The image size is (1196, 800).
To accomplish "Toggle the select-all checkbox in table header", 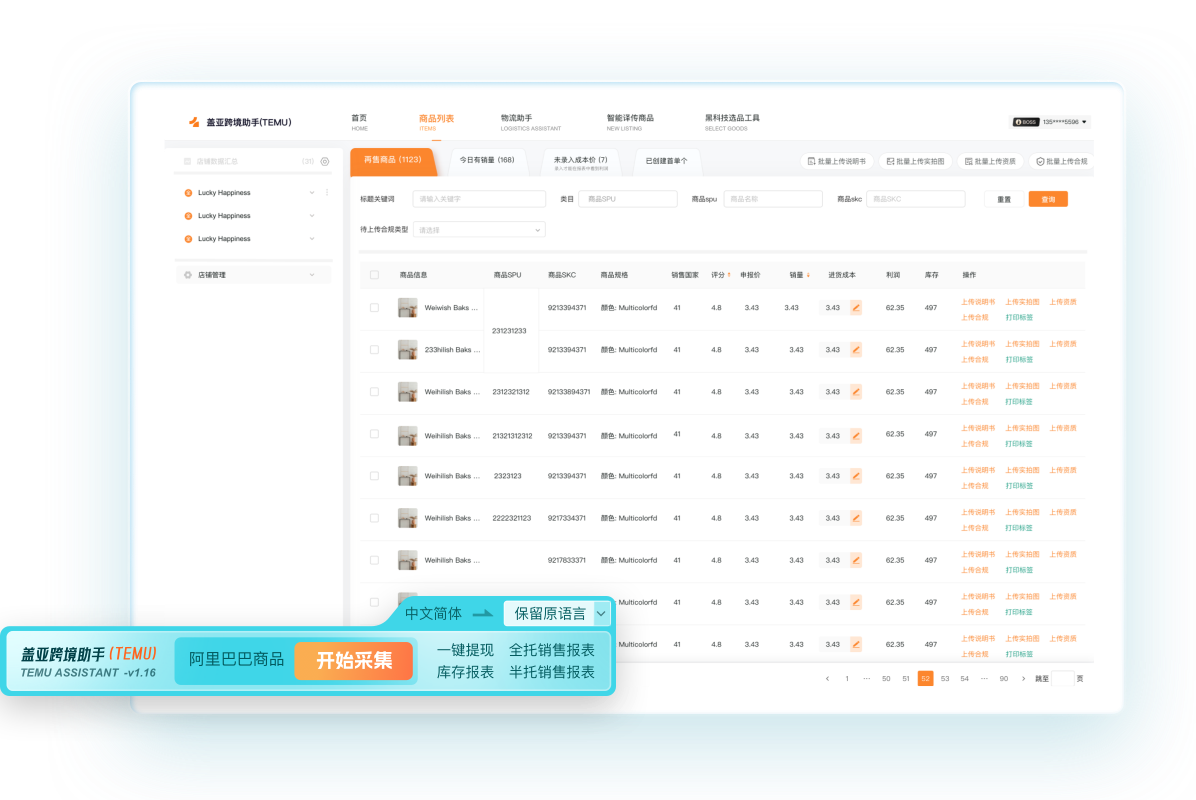I will pos(375,275).
